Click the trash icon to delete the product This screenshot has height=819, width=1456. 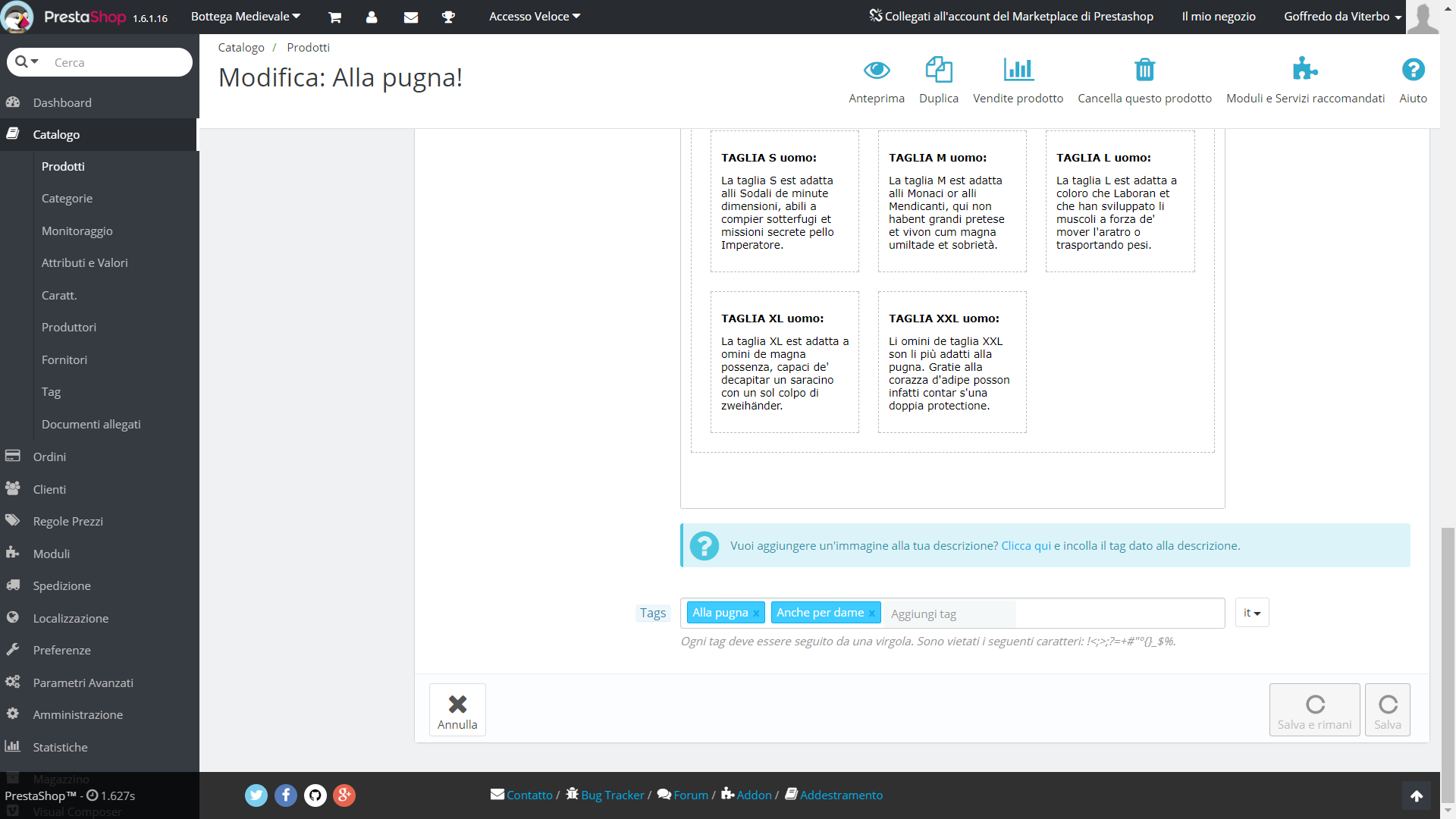[x=1144, y=71]
